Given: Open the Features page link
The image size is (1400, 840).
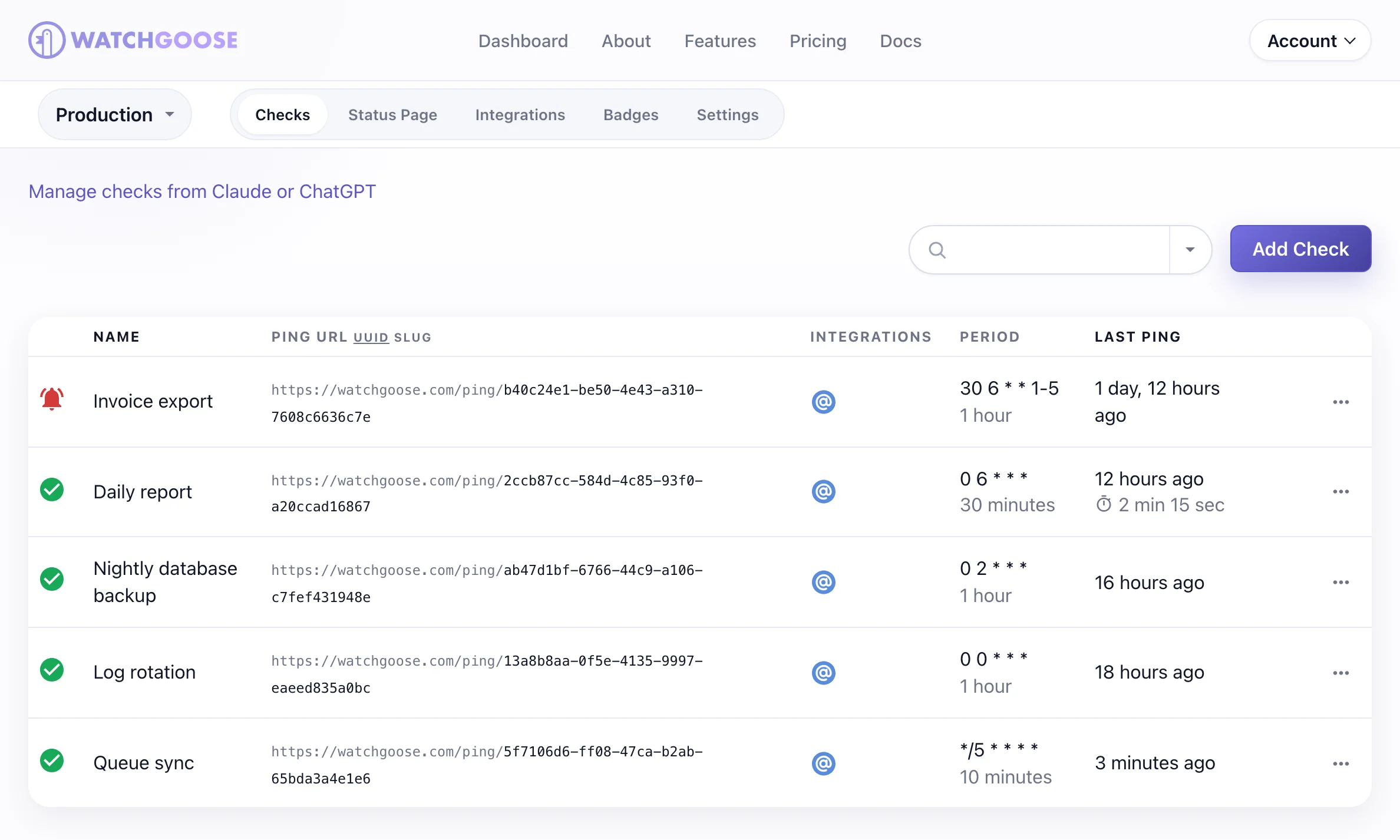Looking at the screenshot, I should (720, 41).
